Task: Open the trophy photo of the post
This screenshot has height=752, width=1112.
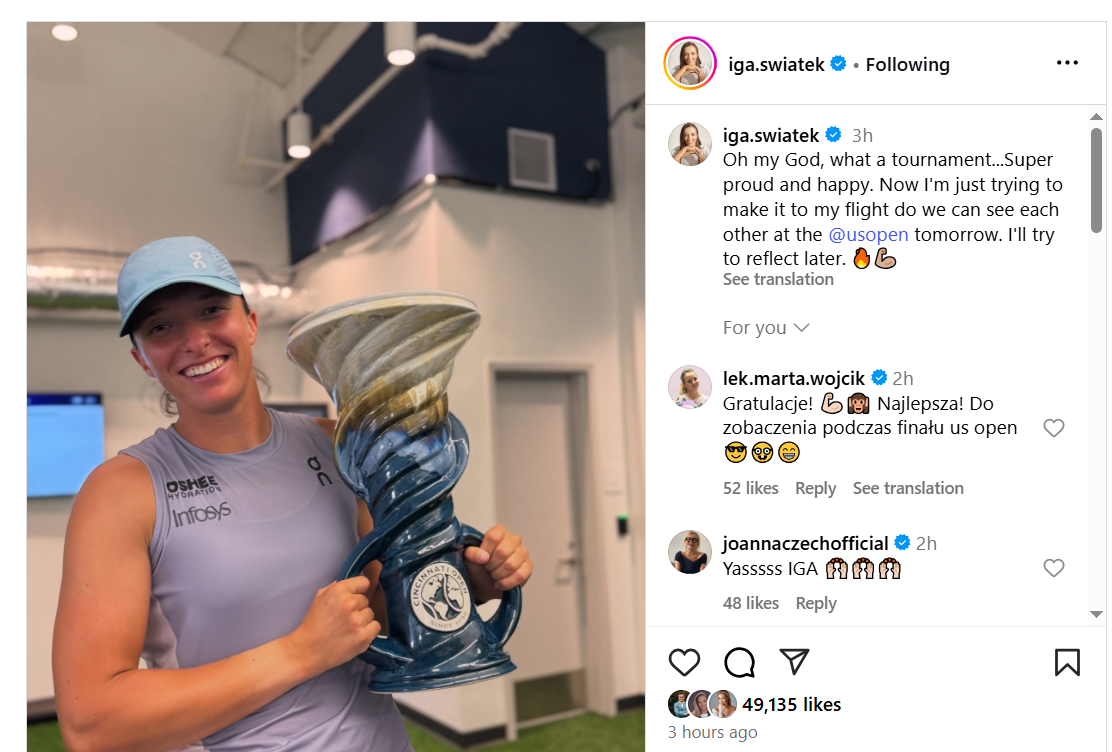Action: coord(336,387)
